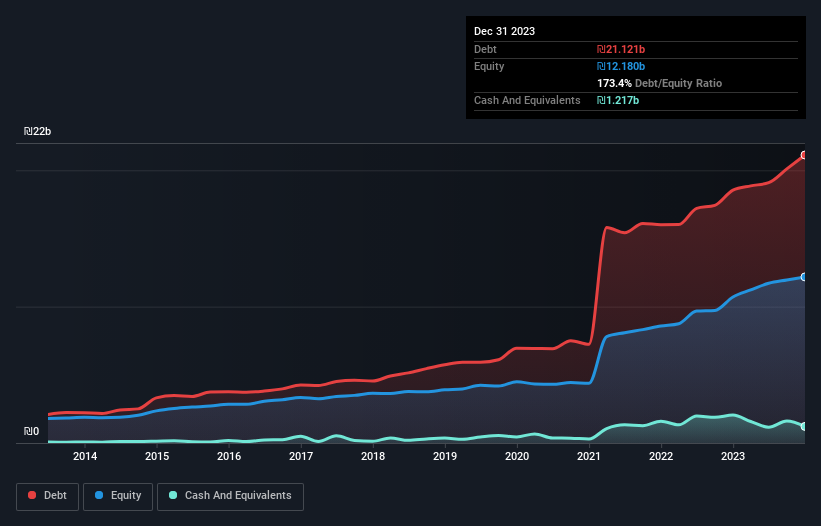Click tooltip Cash And Equivalents row label
Screen dimensions: 821x526
tap(527, 100)
